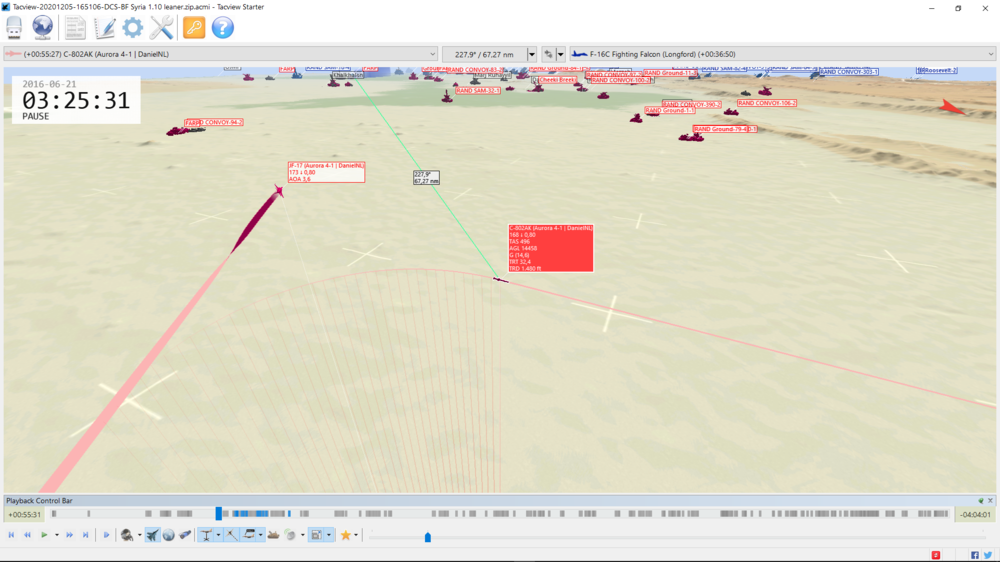The width and height of the screenshot is (1000, 562).
Task: Select the RAND CONVOY-106-2 label
Action: pos(767,103)
